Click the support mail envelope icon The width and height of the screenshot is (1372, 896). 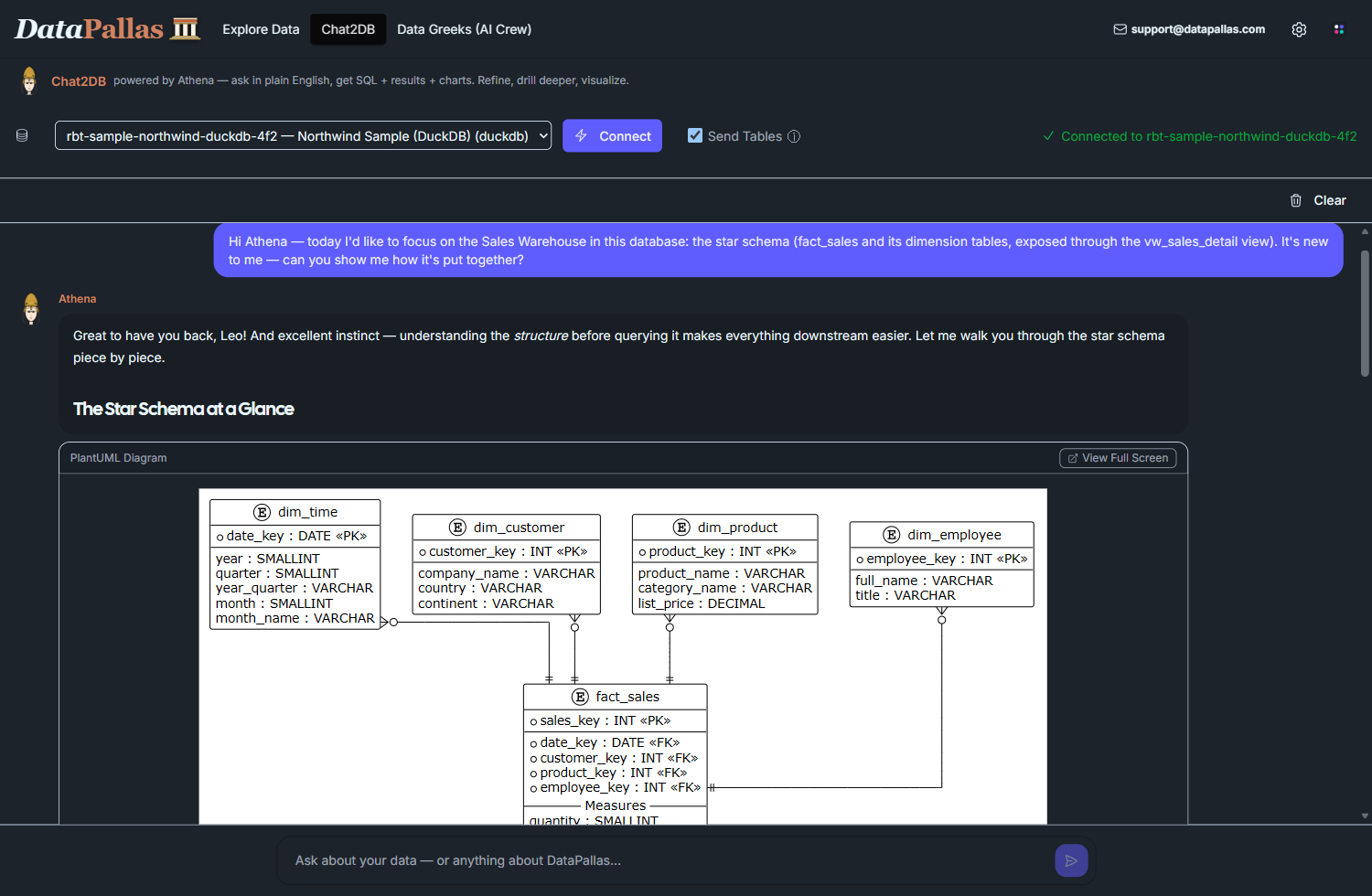1120,29
